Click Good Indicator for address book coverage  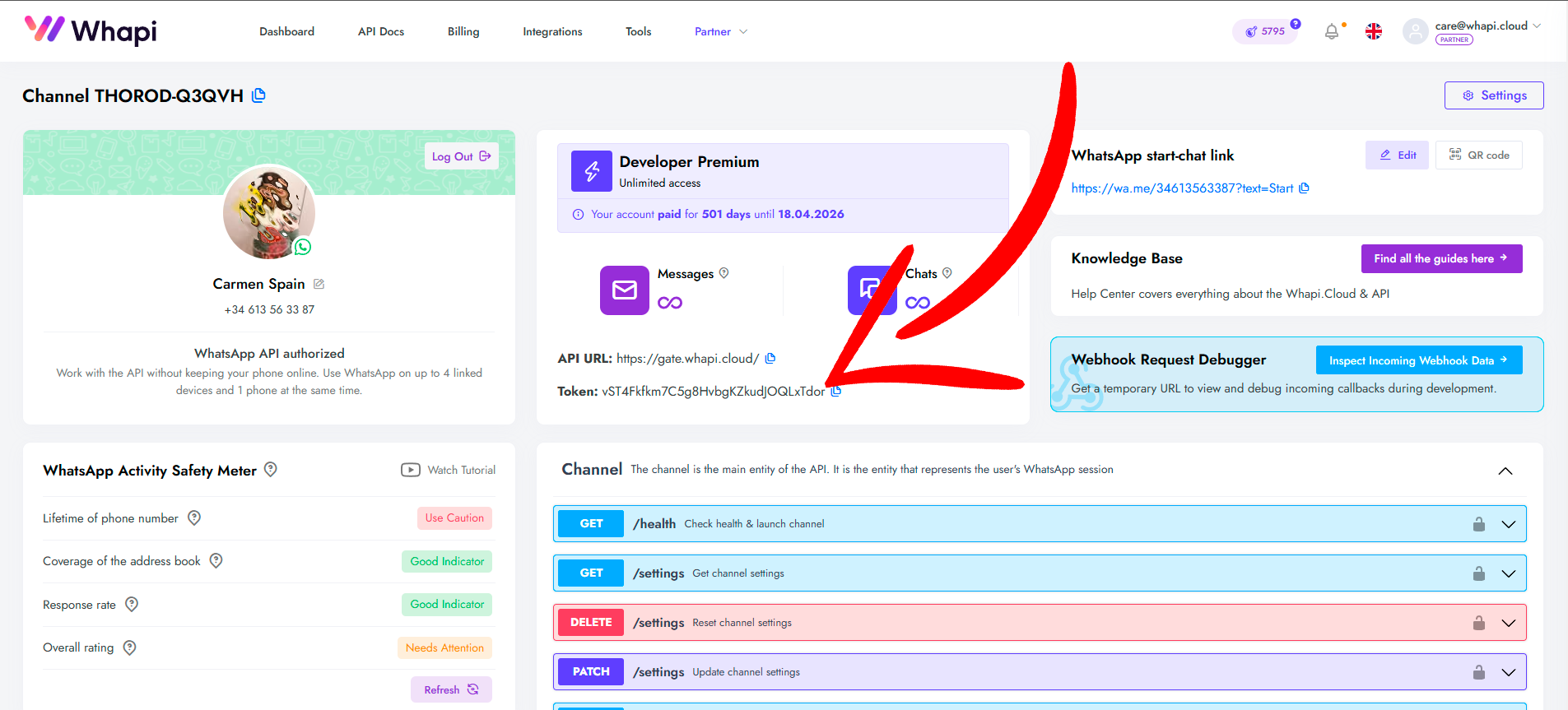pyautogui.click(x=447, y=561)
